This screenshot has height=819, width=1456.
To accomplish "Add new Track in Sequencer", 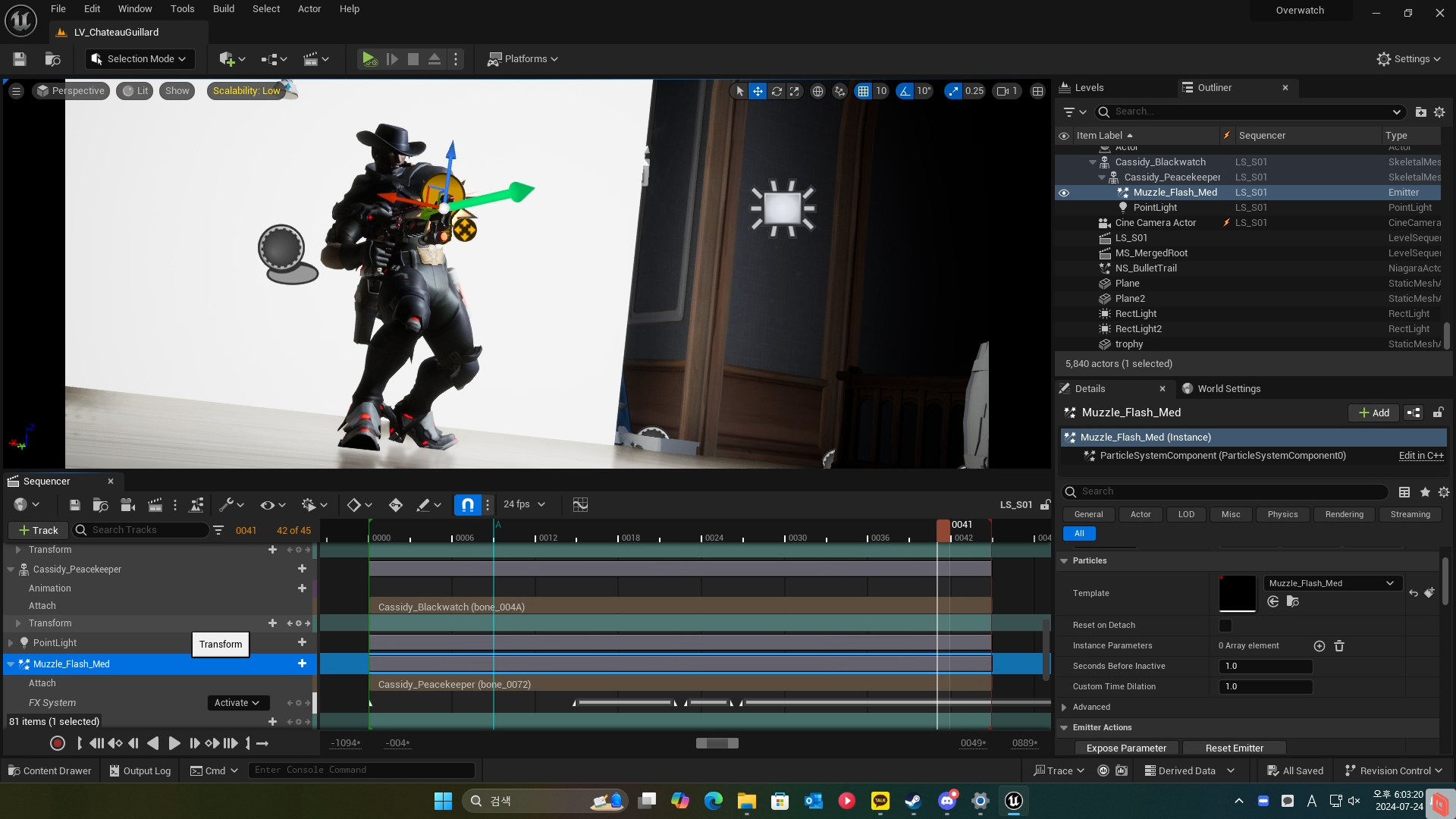I will pos(38,531).
